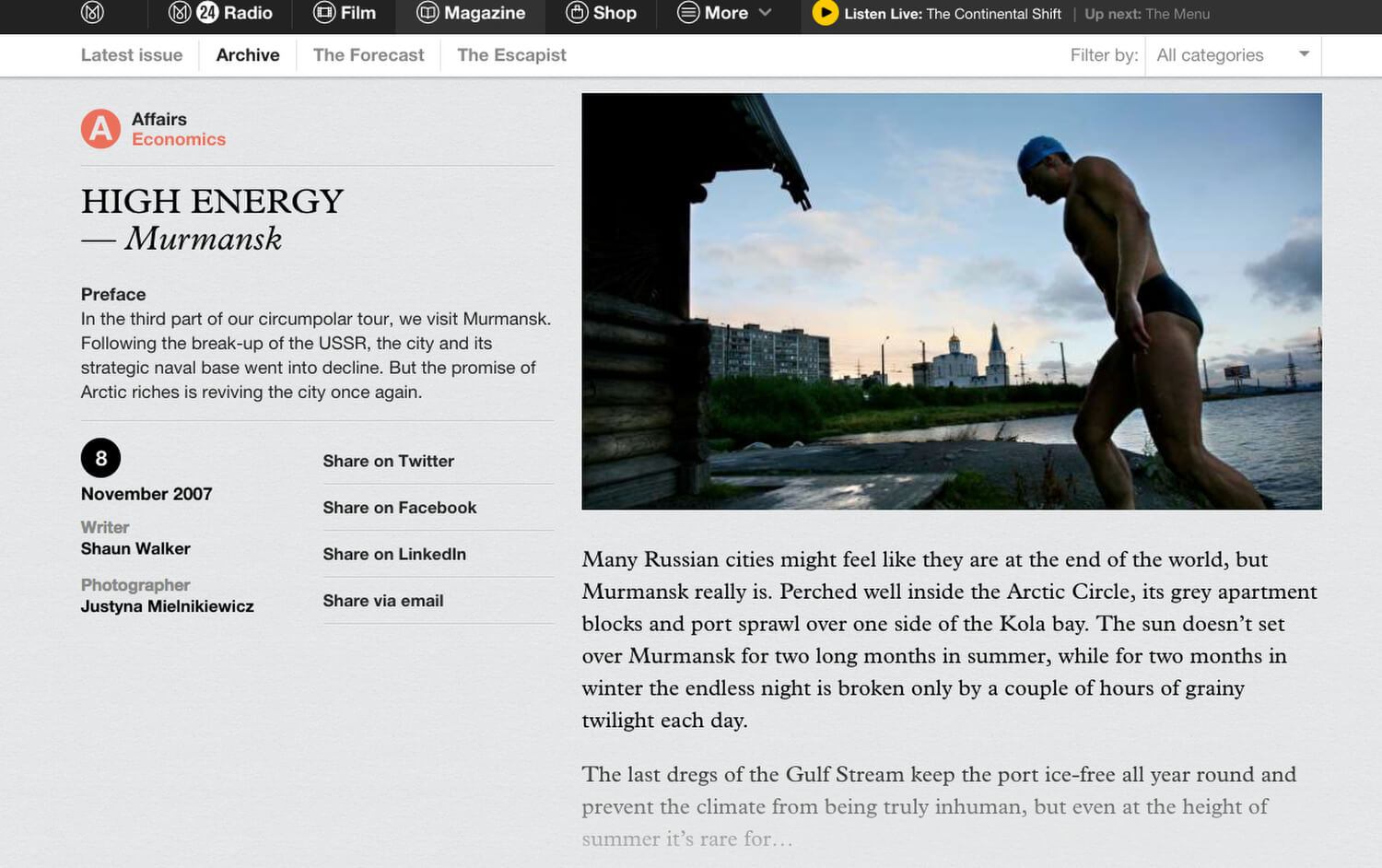
Task: Click the More hamburger icon
Action: click(x=688, y=13)
